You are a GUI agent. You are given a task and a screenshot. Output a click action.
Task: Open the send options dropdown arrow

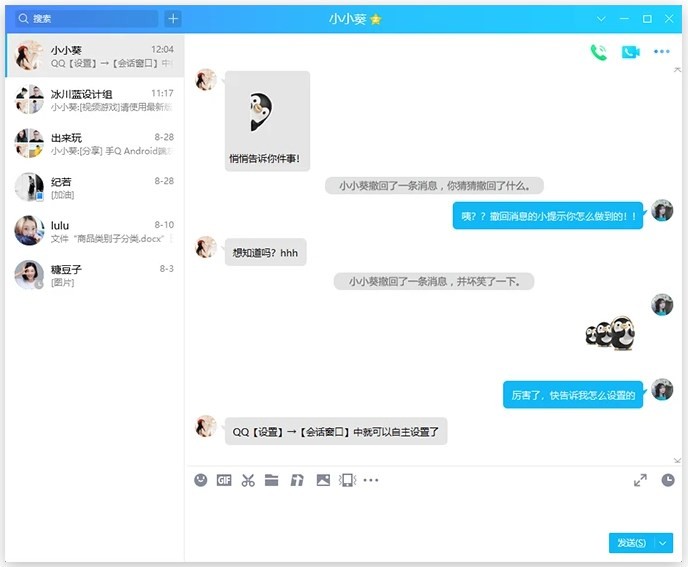pyautogui.click(x=663, y=543)
